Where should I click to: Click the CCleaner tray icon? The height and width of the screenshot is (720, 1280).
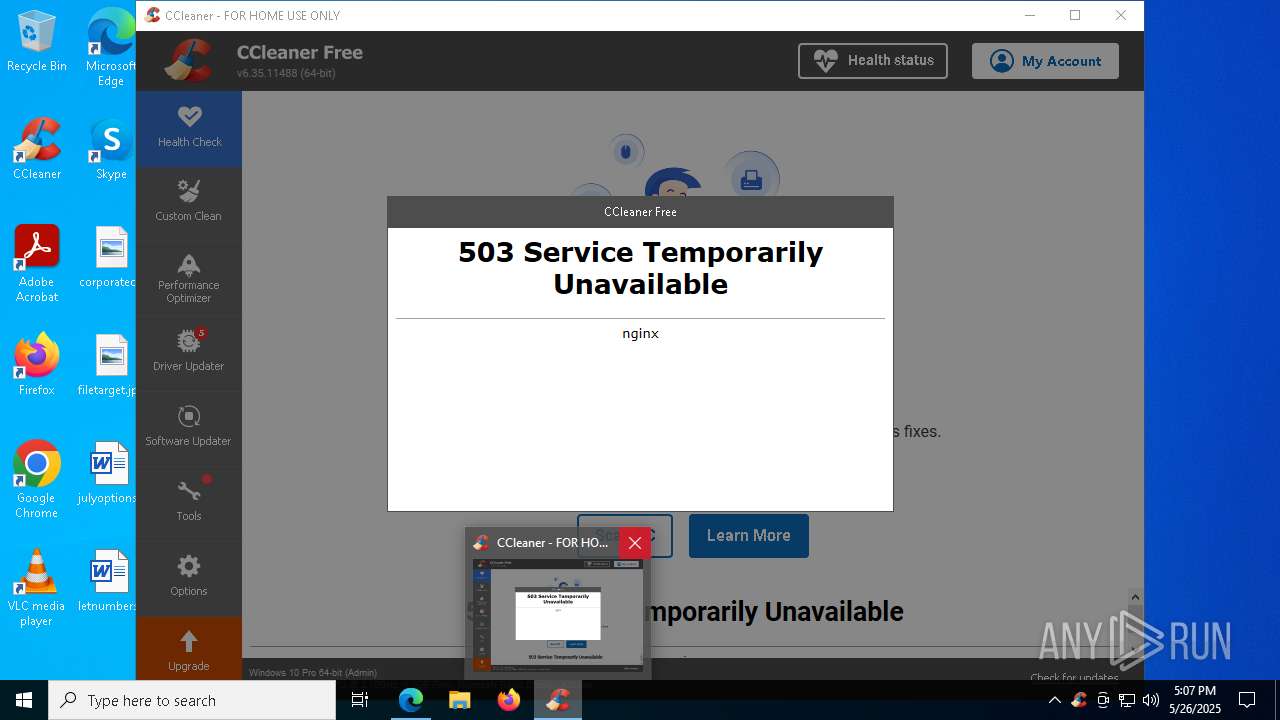coord(1079,700)
